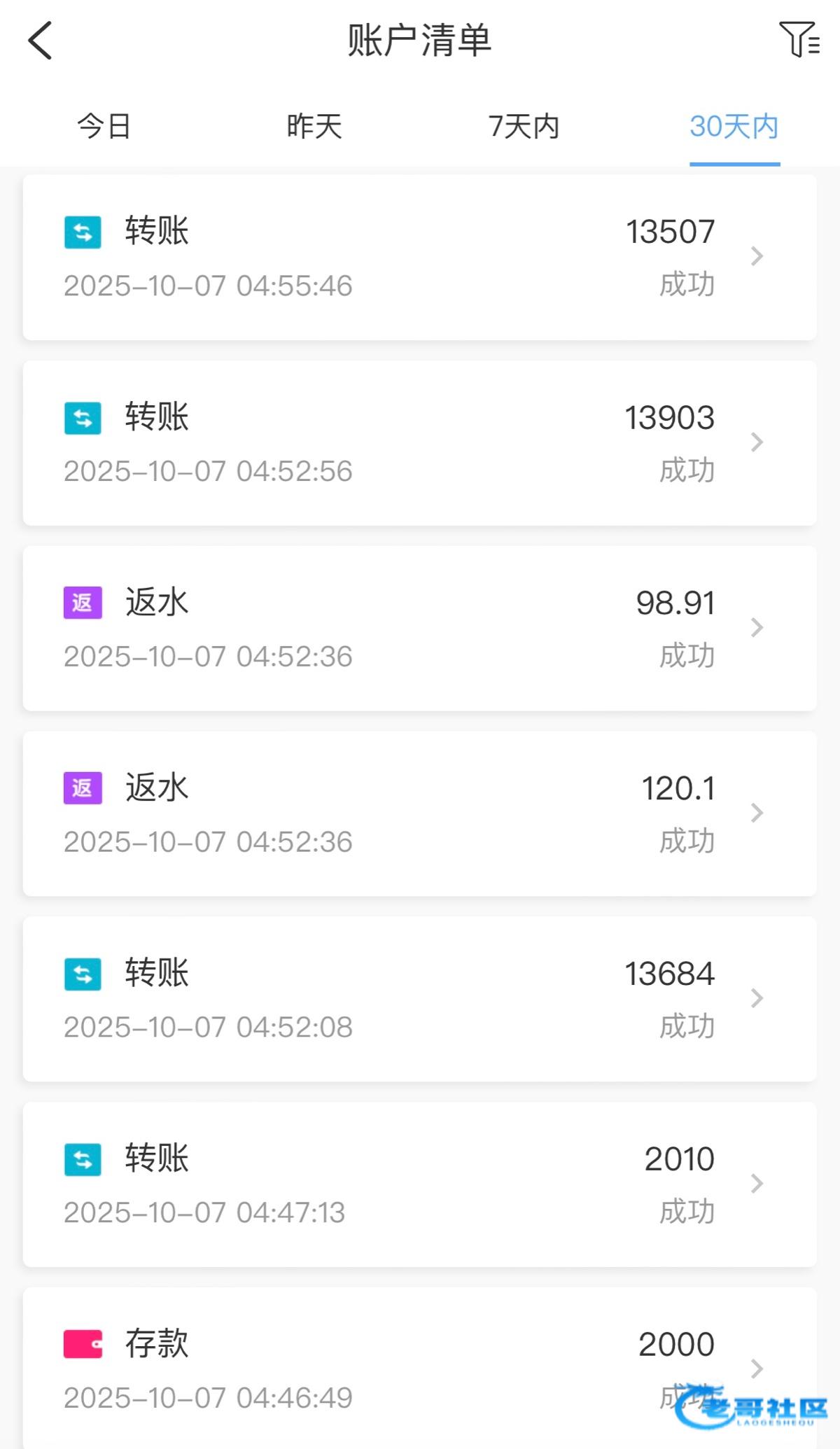This screenshot has height=1449, width=840.
Task: Open the 13903 transfer amount
Action: pyautogui.click(x=669, y=418)
